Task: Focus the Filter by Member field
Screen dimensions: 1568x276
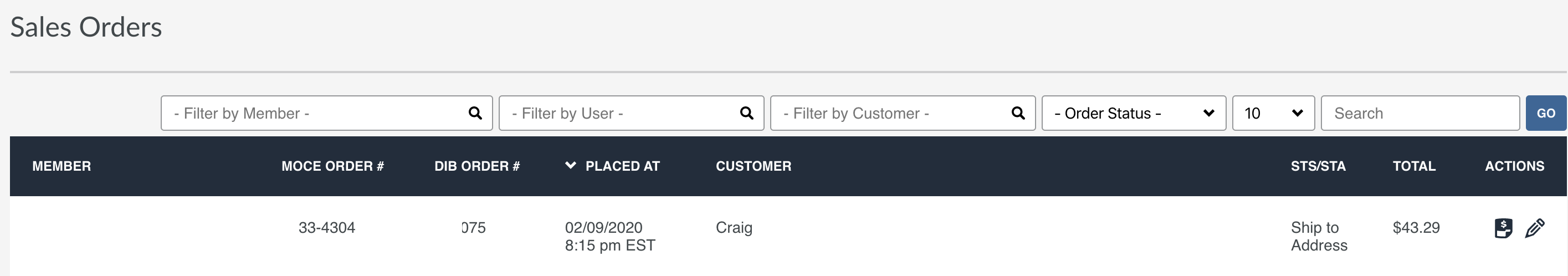Action: click(327, 113)
